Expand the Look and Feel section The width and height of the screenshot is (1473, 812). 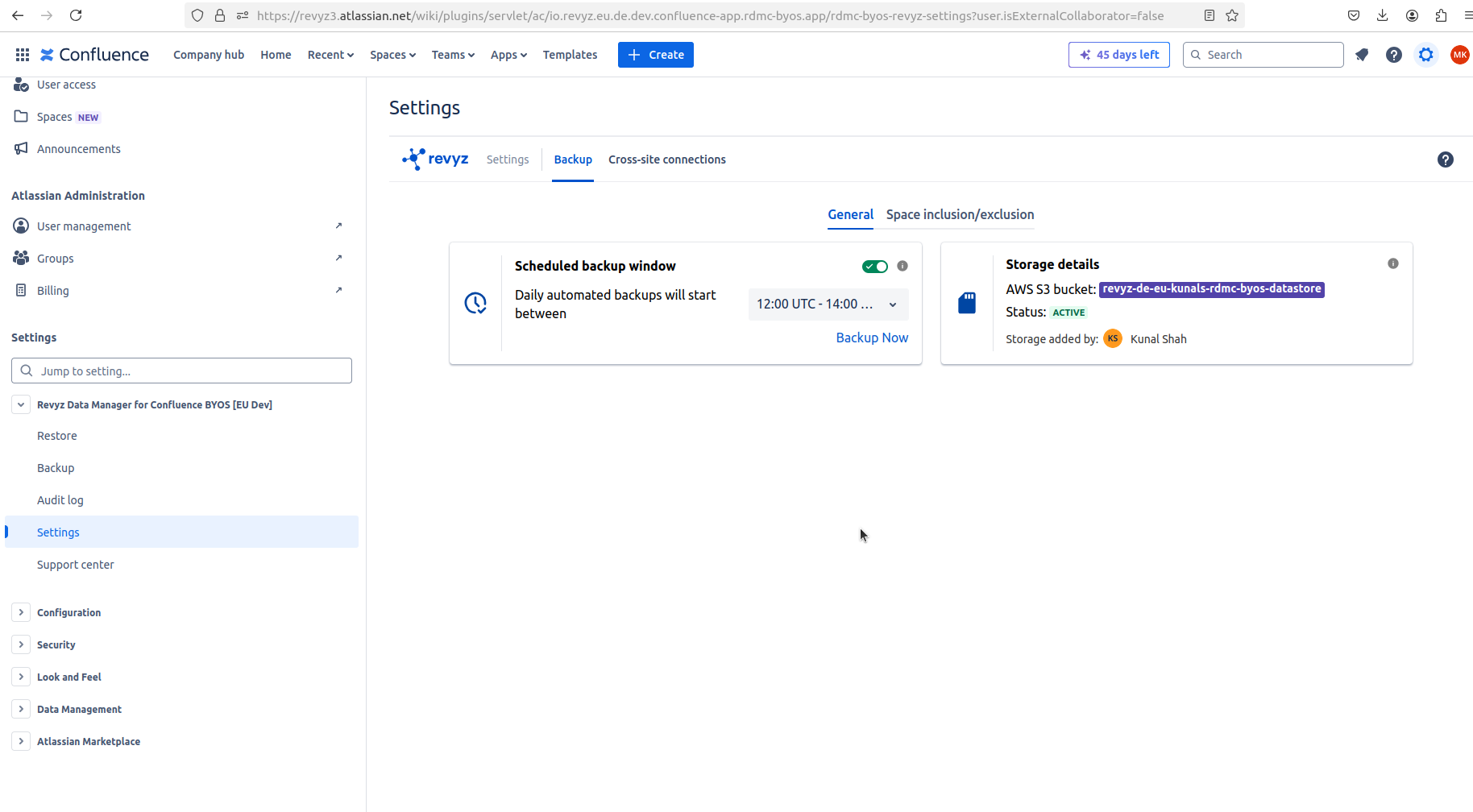point(21,677)
